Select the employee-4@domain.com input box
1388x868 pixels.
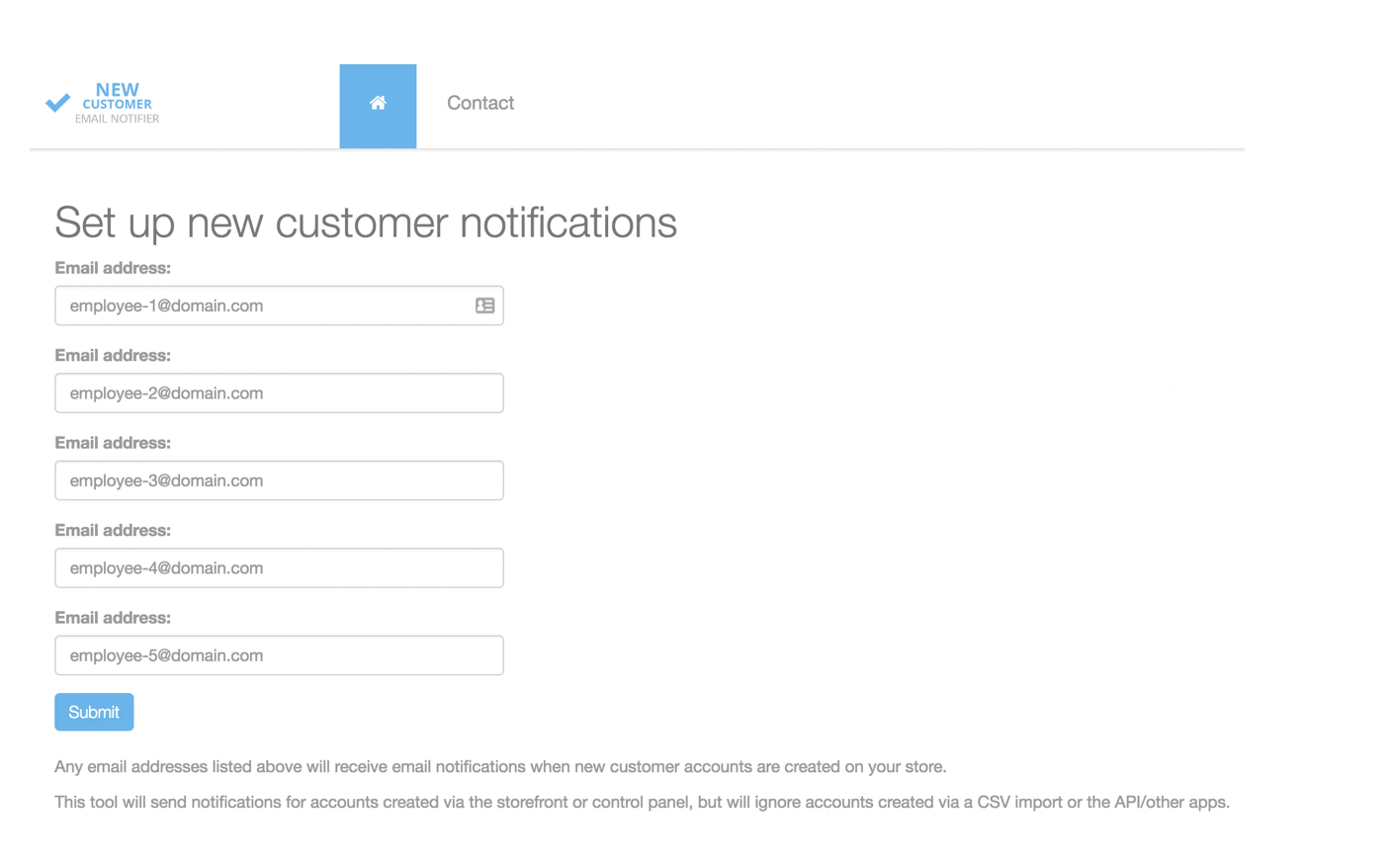279,568
